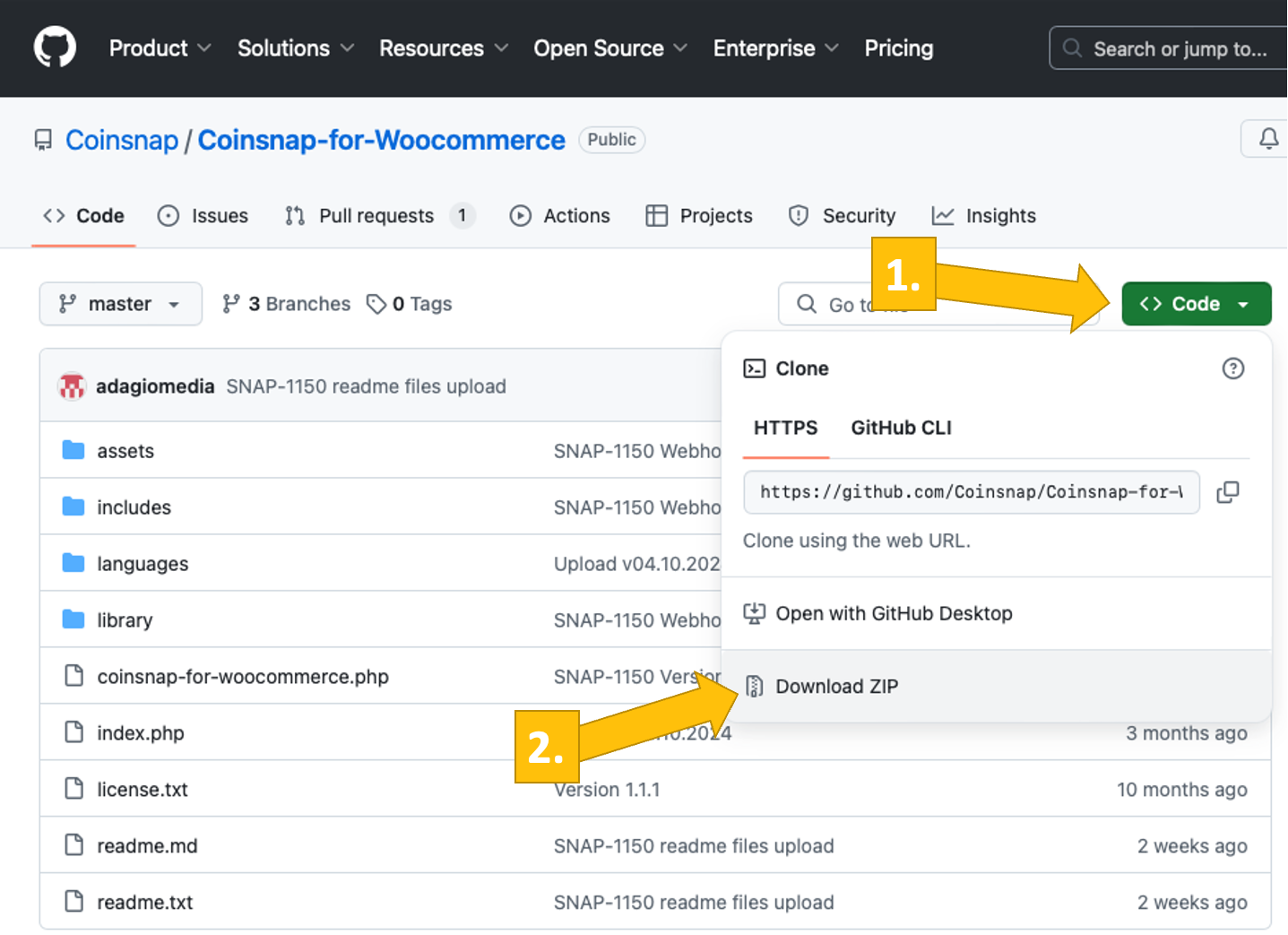Open the readme.md file
The height and width of the screenshot is (935, 1288).
[147, 846]
